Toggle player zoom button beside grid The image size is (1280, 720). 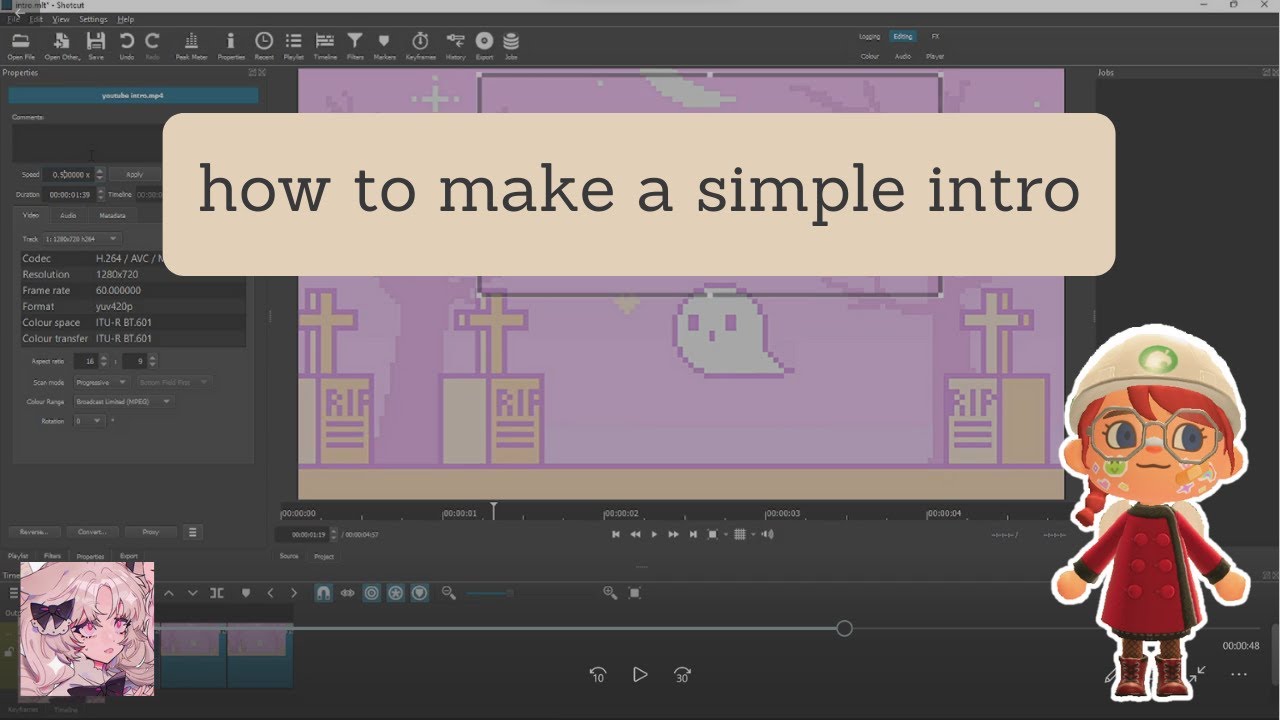coord(713,534)
